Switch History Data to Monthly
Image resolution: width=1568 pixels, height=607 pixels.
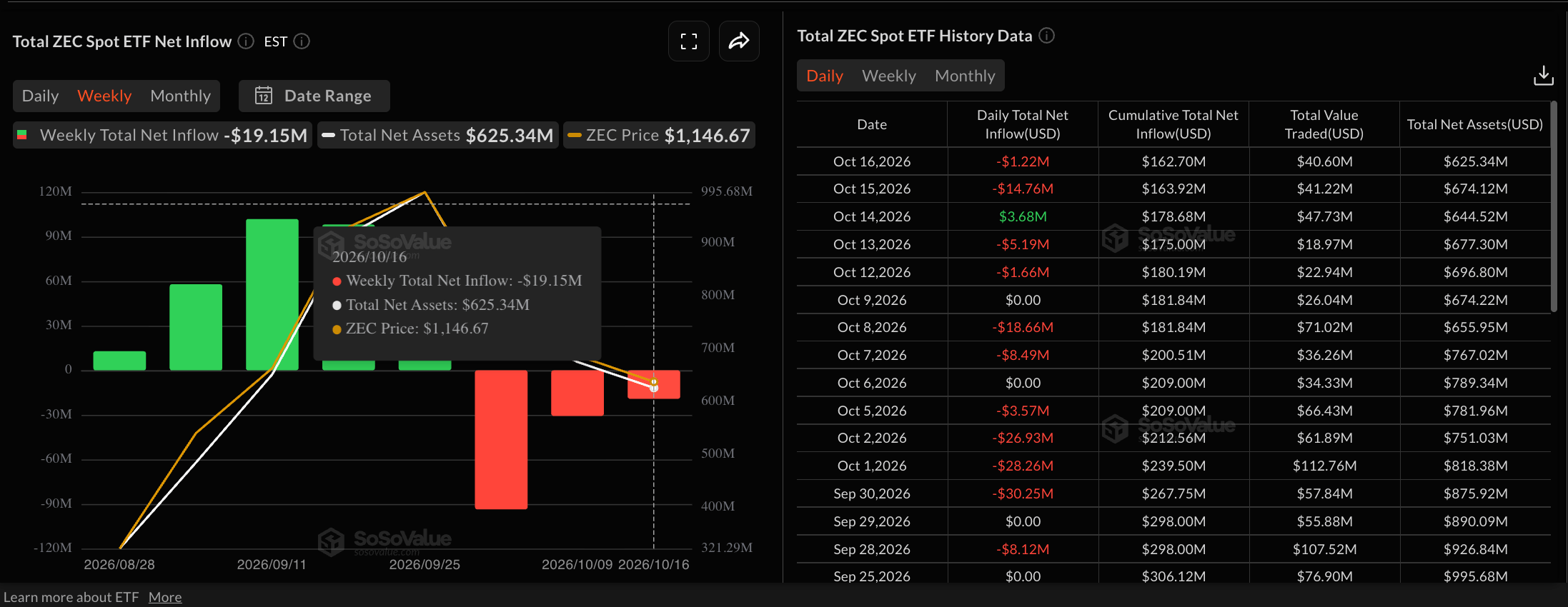pyautogui.click(x=965, y=76)
